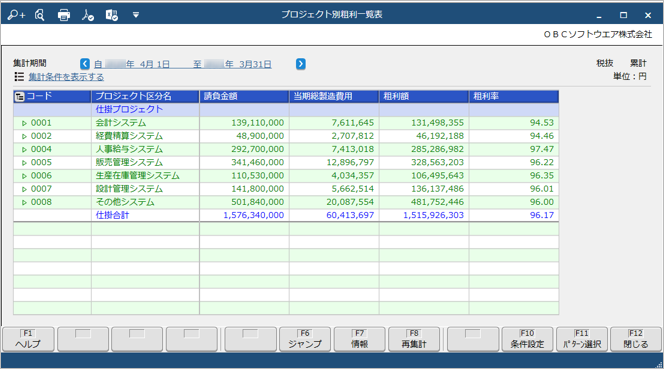The width and height of the screenshot is (664, 369).
Task: Select the 販売管理システム cell
Action: (x=145, y=162)
